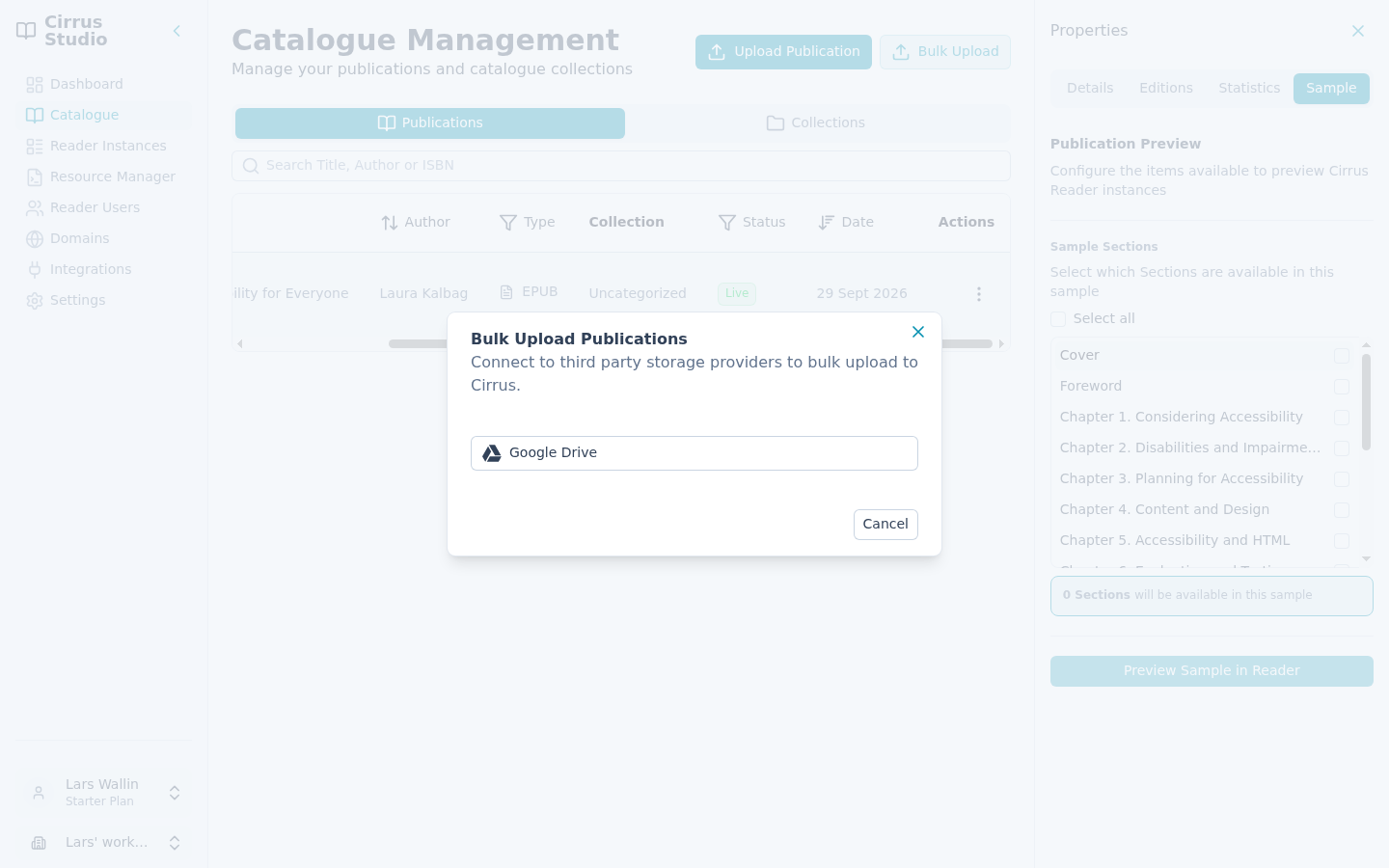Click Cancel in the Bulk Upload dialog

(x=885, y=525)
